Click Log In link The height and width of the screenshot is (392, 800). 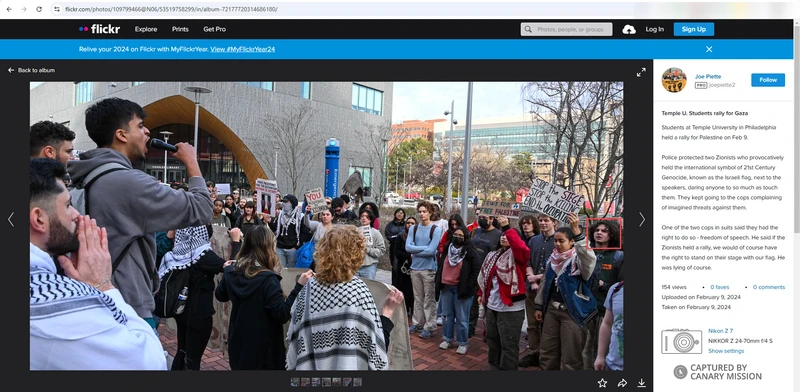pyautogui.click(x=655, y=29)
